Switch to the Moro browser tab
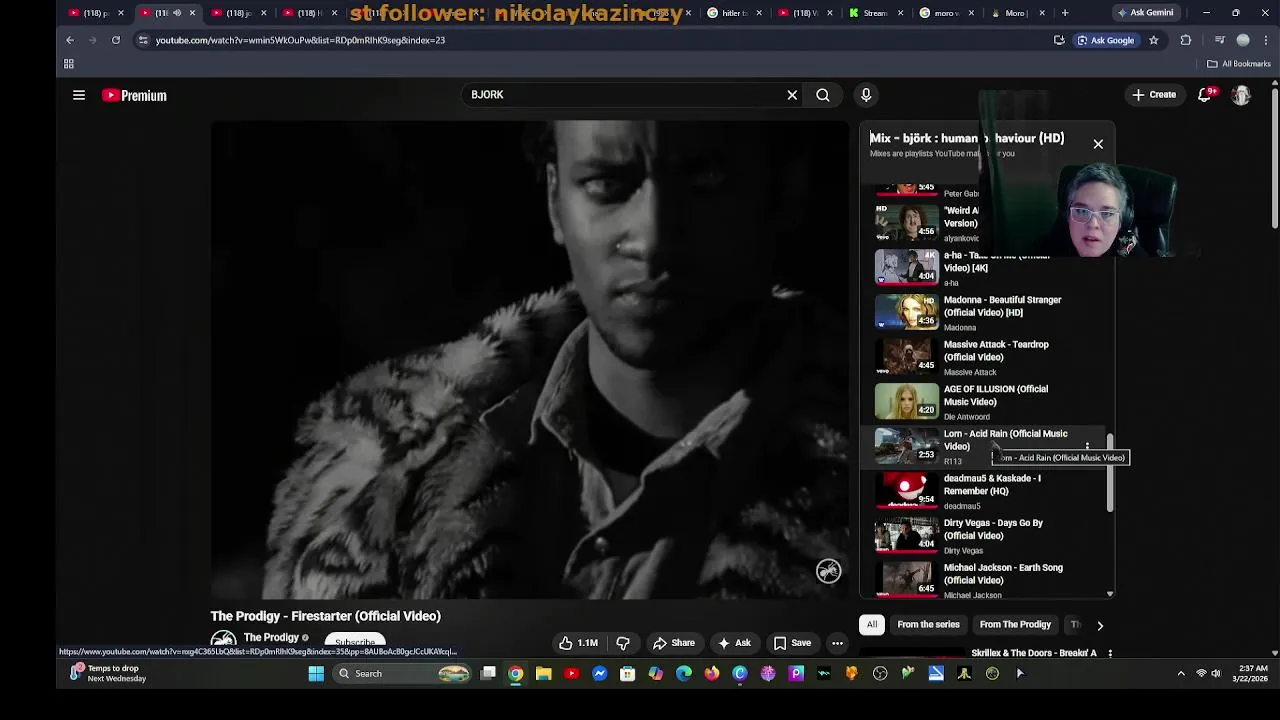Screen dimensions: 1280x720 point(1011,13)
